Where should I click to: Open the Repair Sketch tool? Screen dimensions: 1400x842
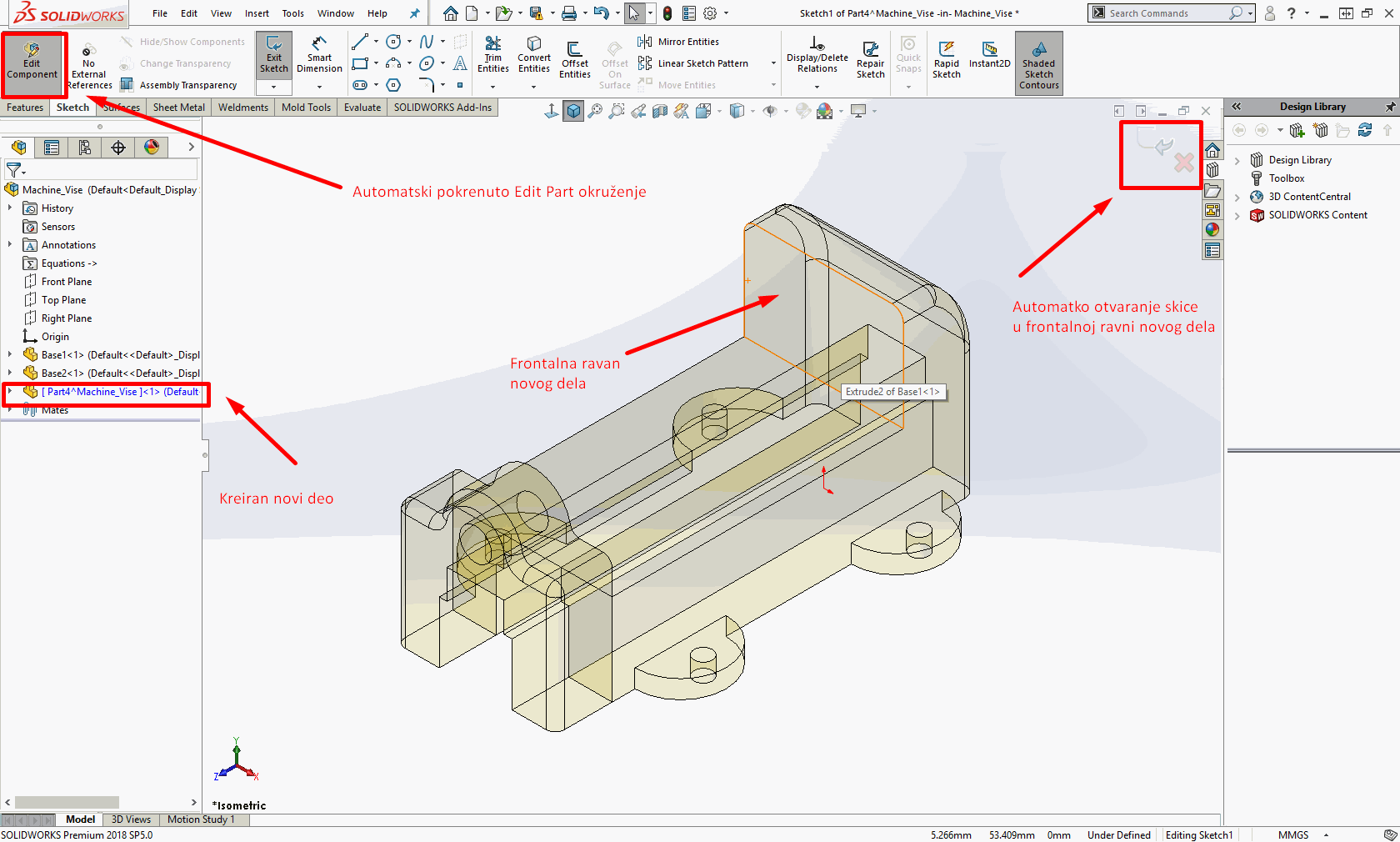point(870,59)
